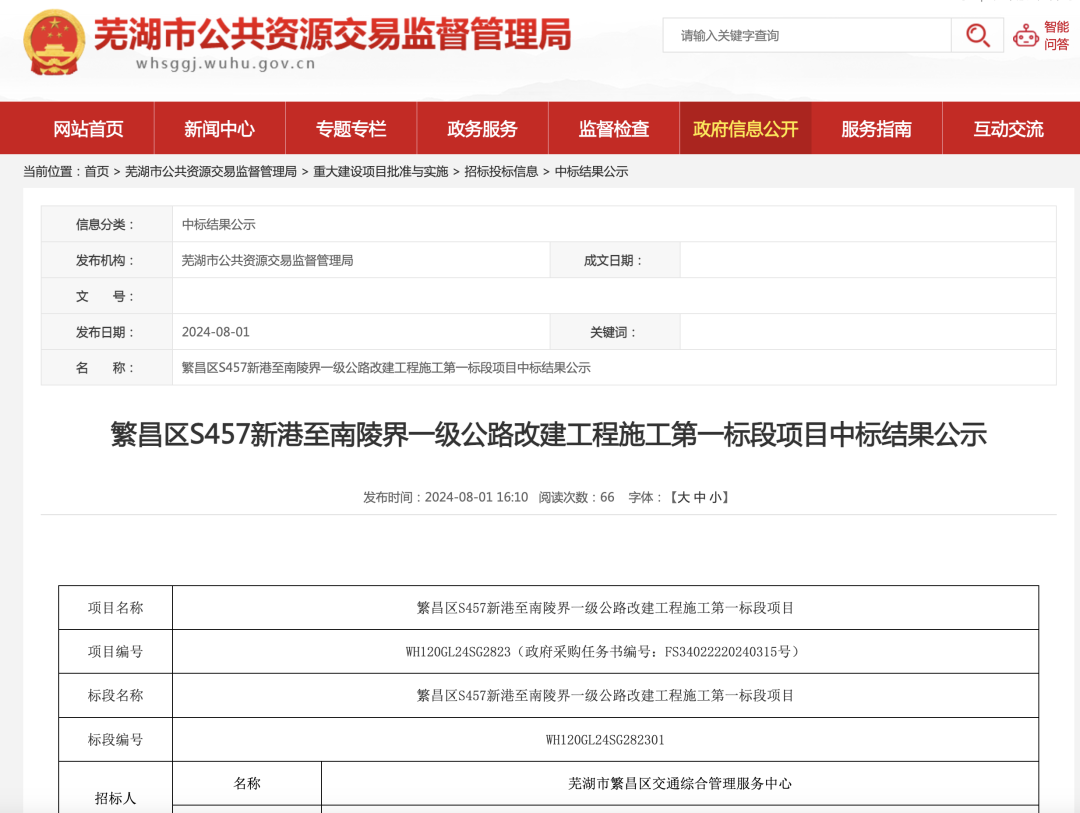
Task: Open the 互动交流 menu item
Action: pos(1008,129)
